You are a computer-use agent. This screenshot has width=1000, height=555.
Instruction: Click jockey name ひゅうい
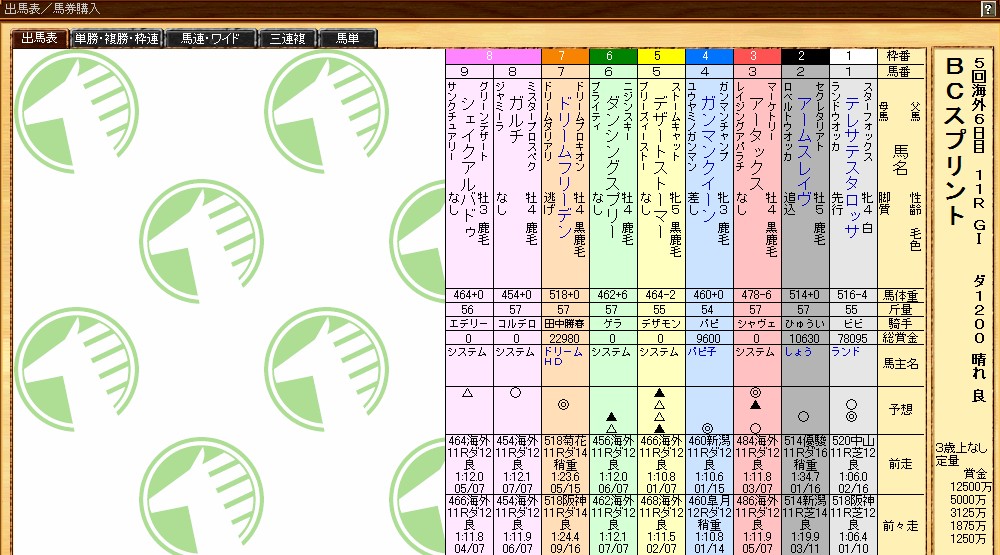pos(805,323)
